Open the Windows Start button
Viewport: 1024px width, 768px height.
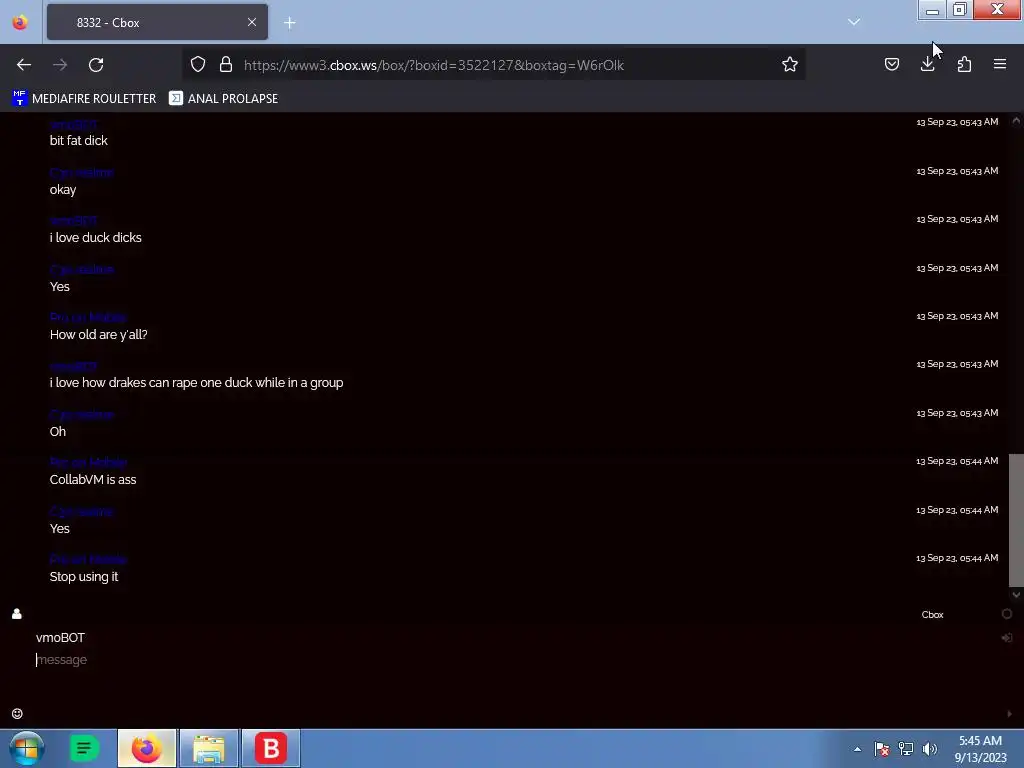(x=27, y=748)
